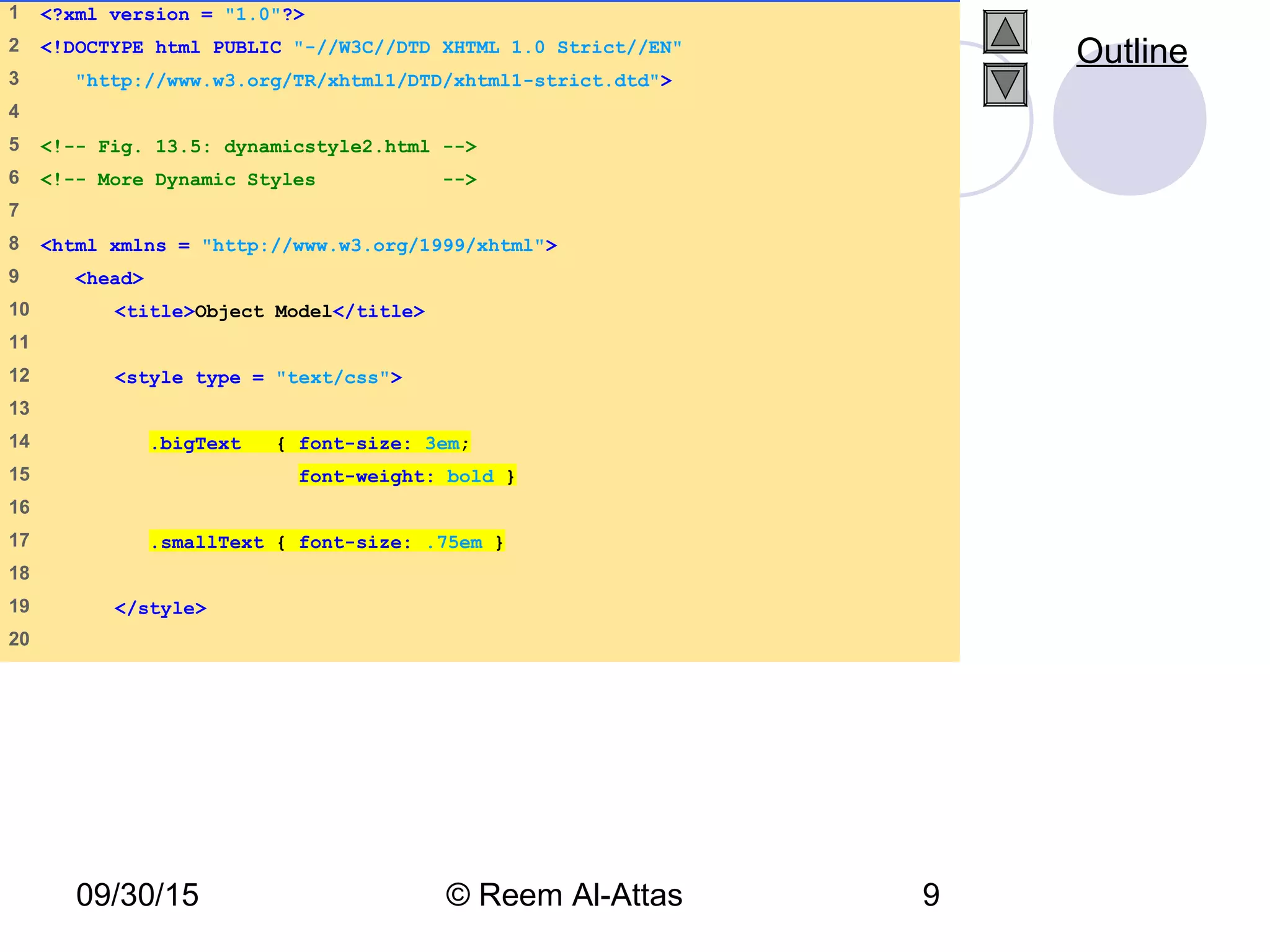Click the xhtml1-strict.dtd URL string

(368, 81)
